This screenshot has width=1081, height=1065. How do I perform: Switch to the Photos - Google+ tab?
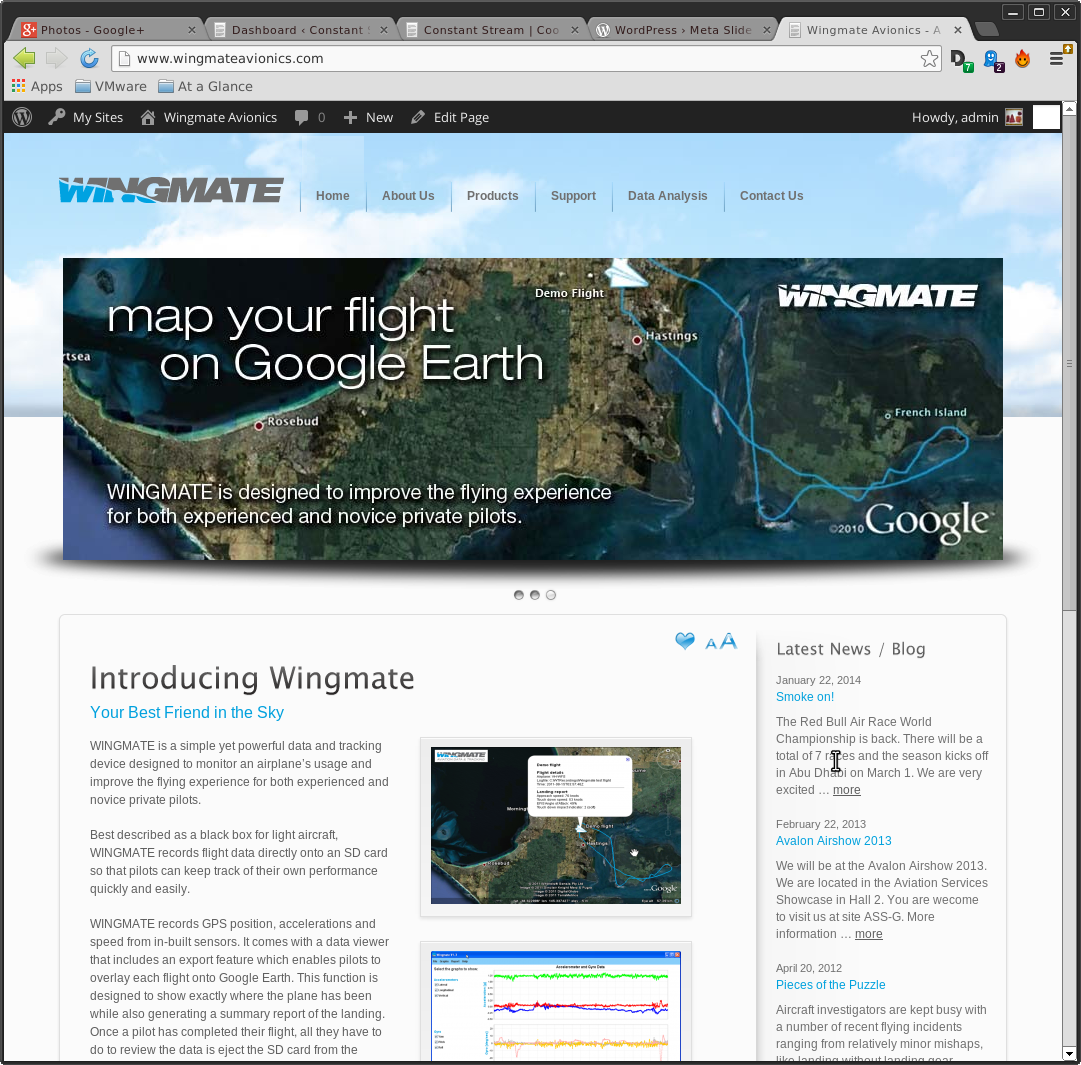103,30
